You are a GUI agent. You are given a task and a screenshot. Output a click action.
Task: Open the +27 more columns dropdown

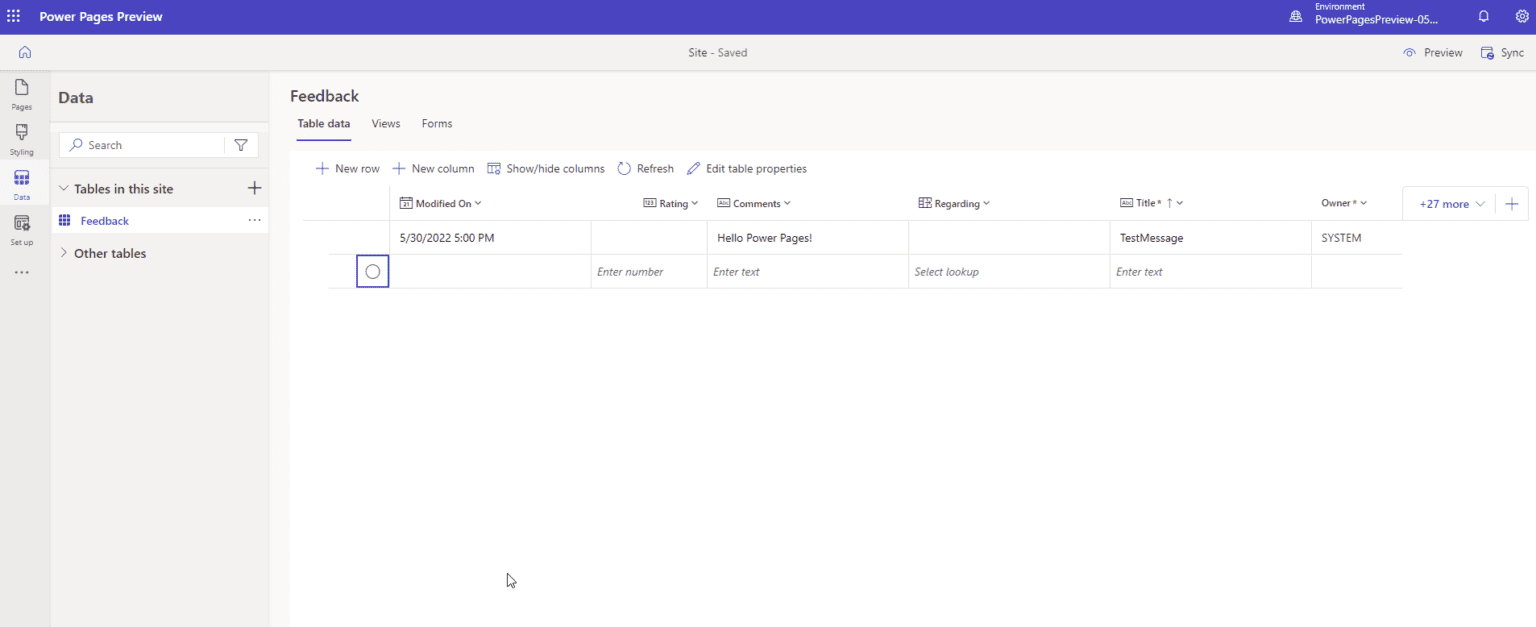coord(1449,202)
